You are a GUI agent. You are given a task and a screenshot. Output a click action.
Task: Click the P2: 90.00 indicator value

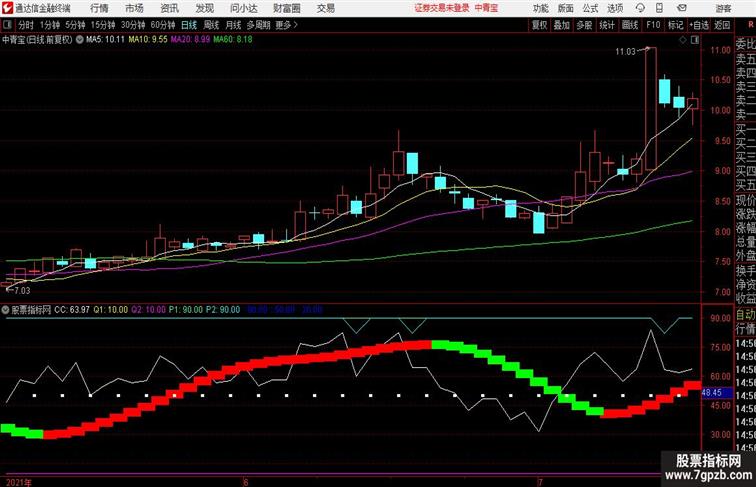point(223,310)
